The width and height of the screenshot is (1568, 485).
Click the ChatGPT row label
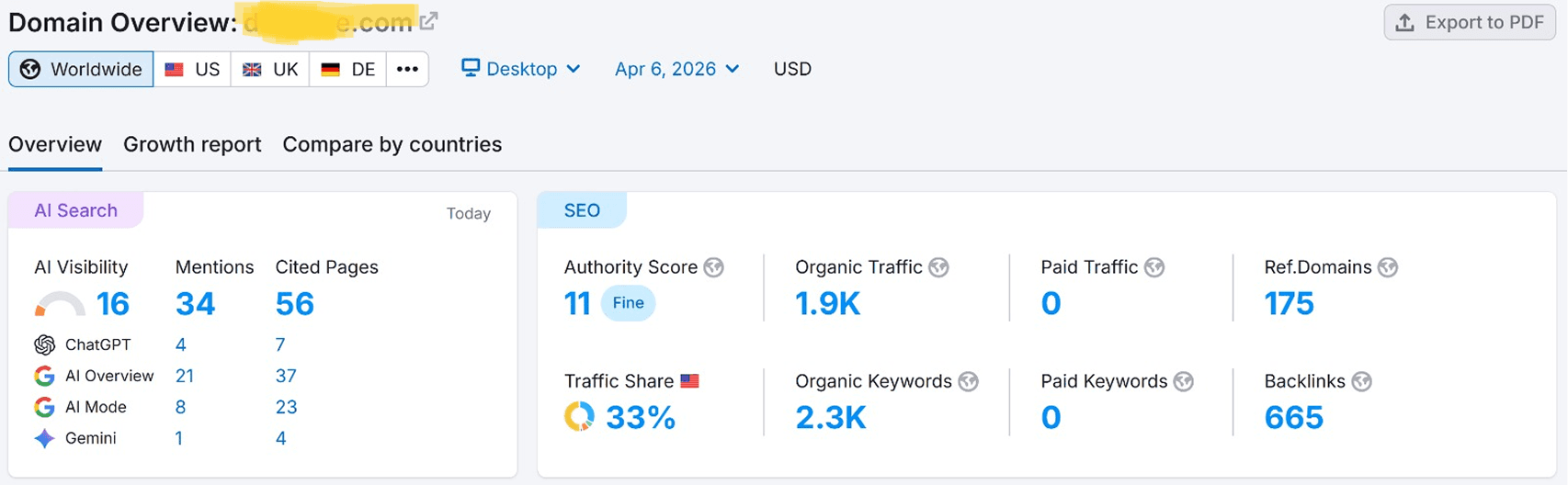pyautogui.click(x=97, y=344)
